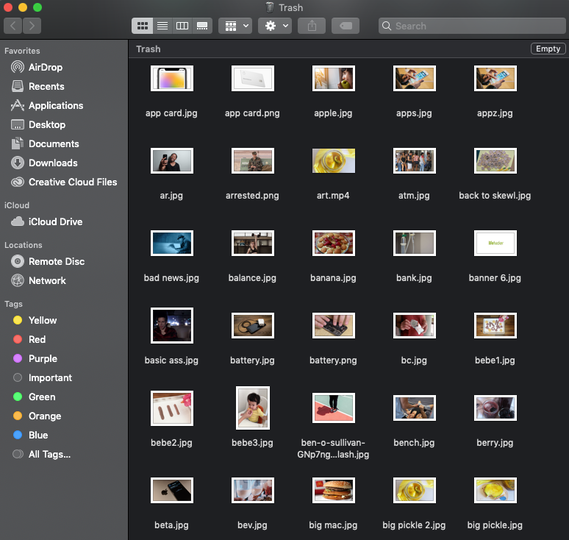Screen dimensions: 569x540
Task: Open the group-by arrangement dropdown
Action: (235, 26)
